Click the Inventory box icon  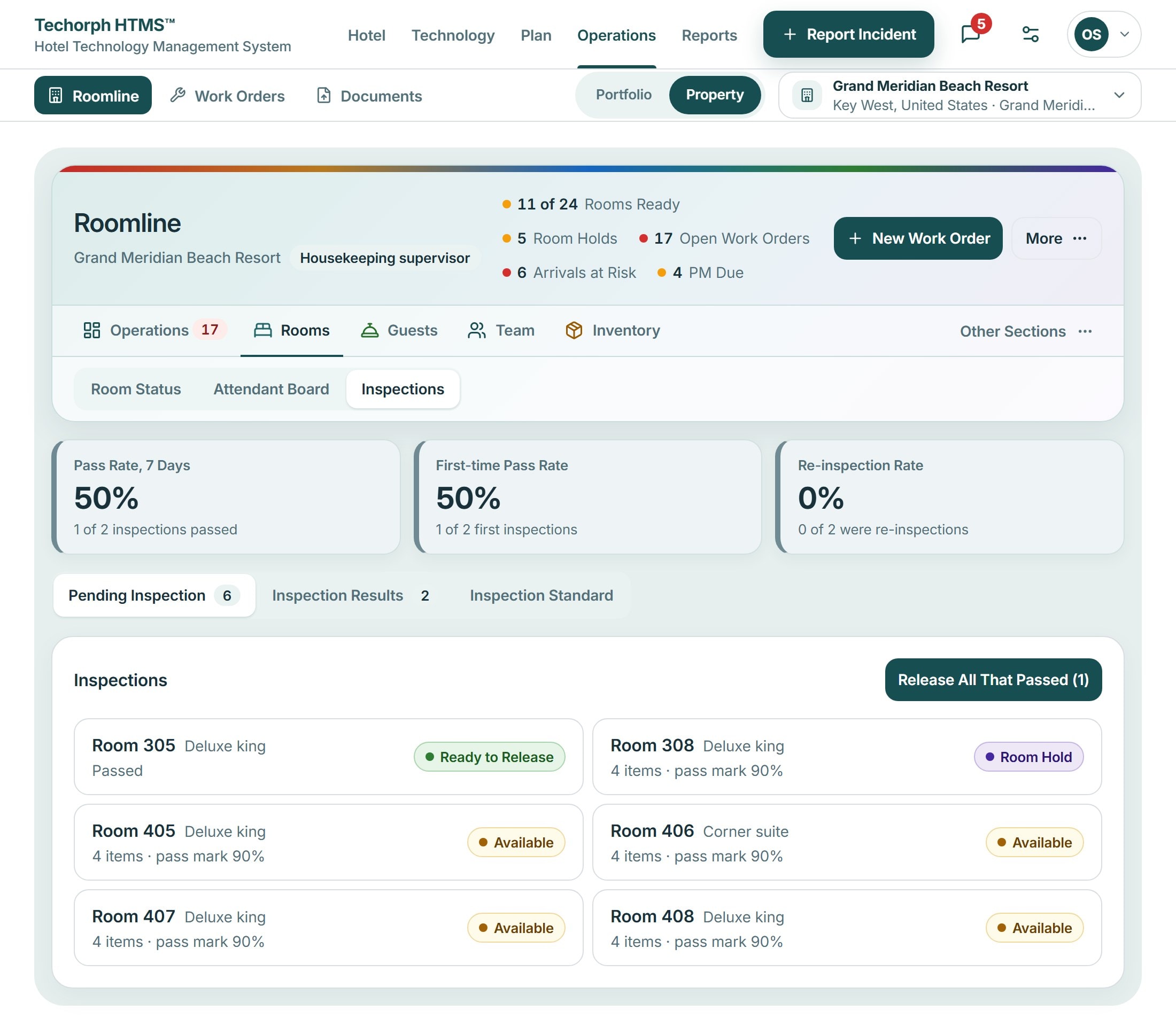coord(574,330)
